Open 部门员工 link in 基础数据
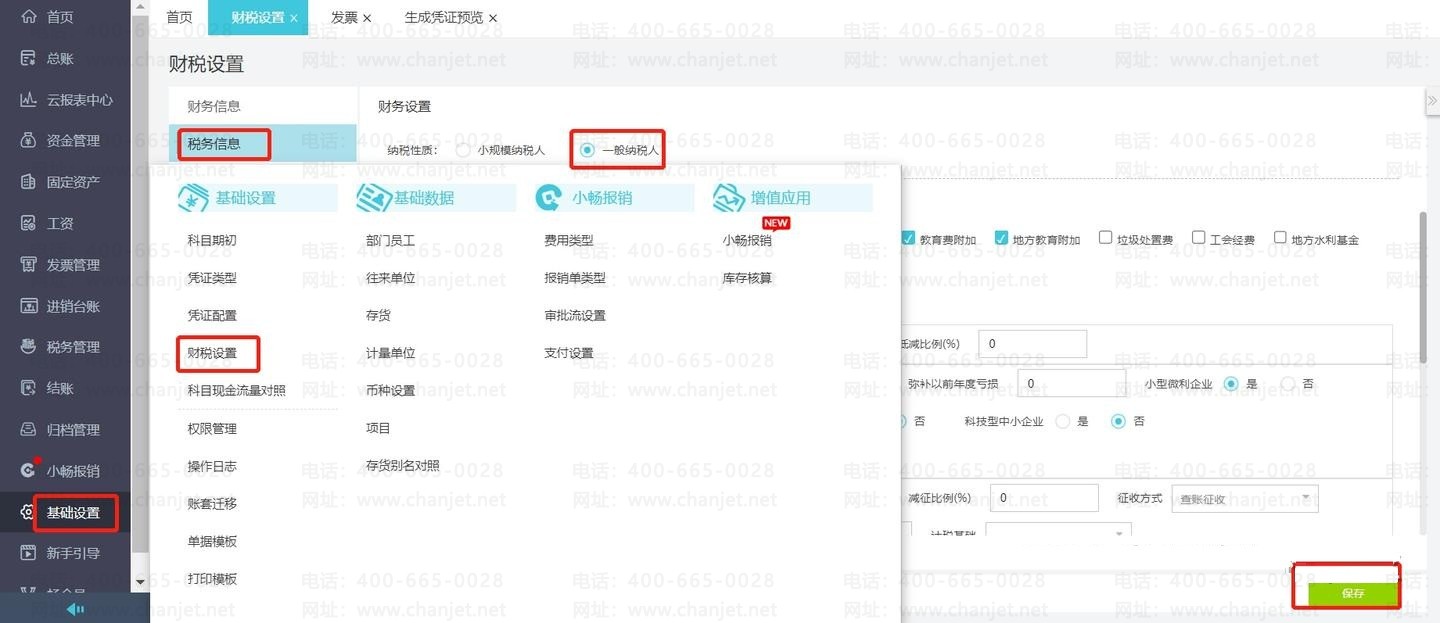The width and height of the screenshot is (1440, 623). point(390,240)
